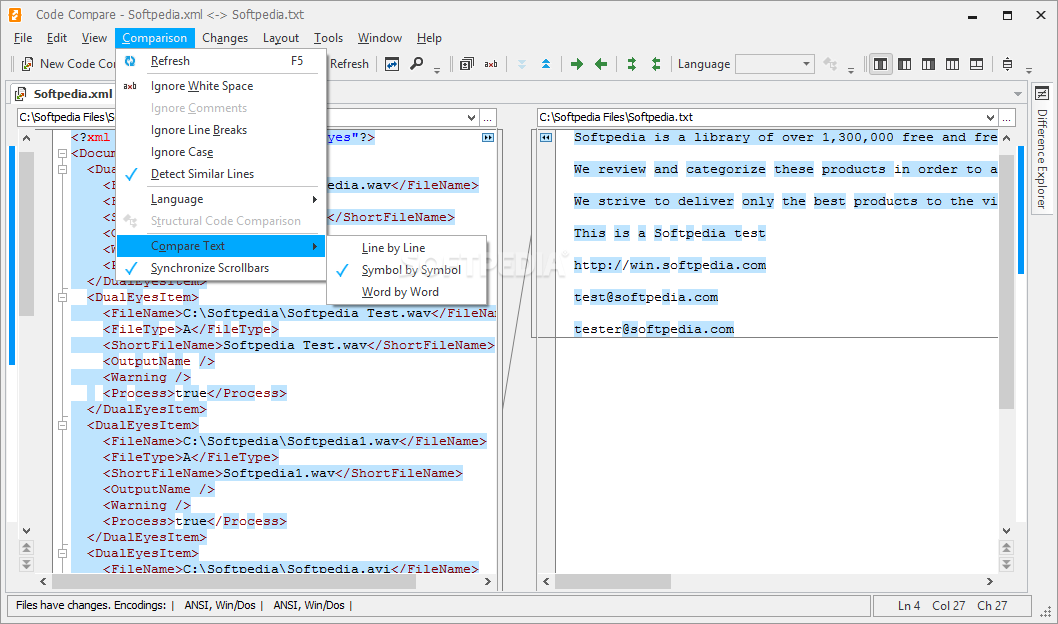Open toolbar overflow options at far right

(1028, 69)
